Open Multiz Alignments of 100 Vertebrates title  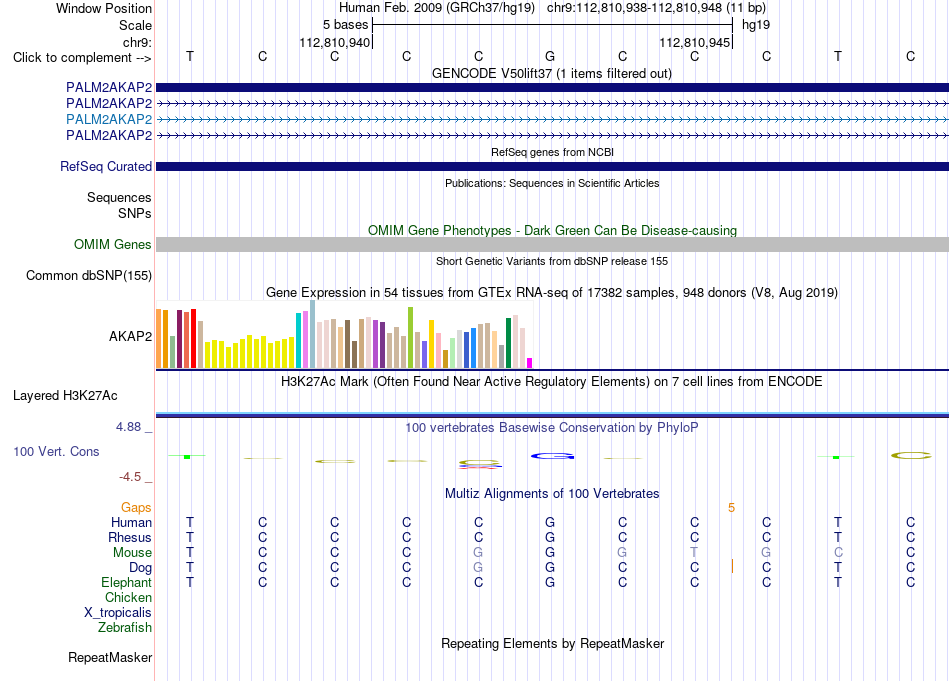click(552, 494)
